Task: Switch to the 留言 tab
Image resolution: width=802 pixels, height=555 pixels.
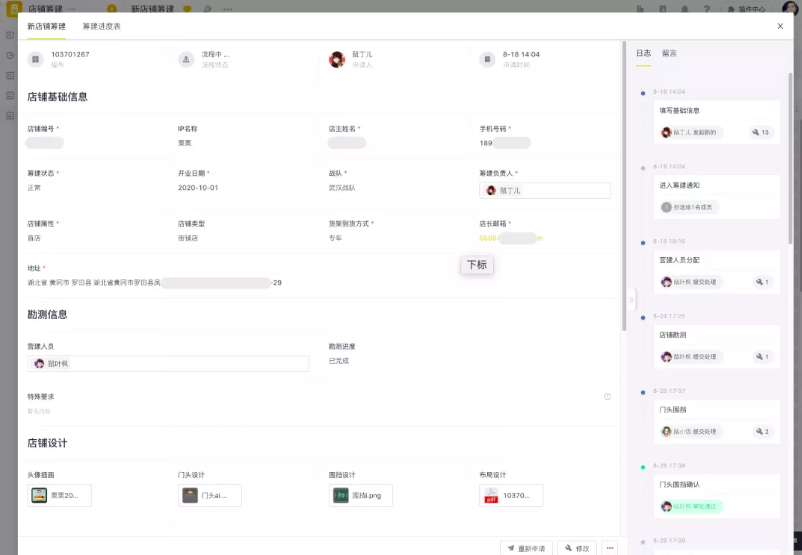Action: point(669,53)
